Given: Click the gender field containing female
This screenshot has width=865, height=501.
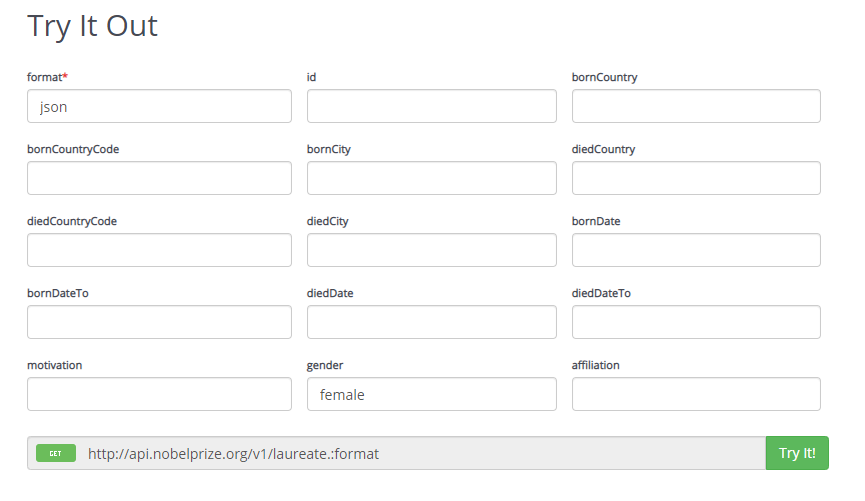Looking at the screenshot, I should point(431,394).
